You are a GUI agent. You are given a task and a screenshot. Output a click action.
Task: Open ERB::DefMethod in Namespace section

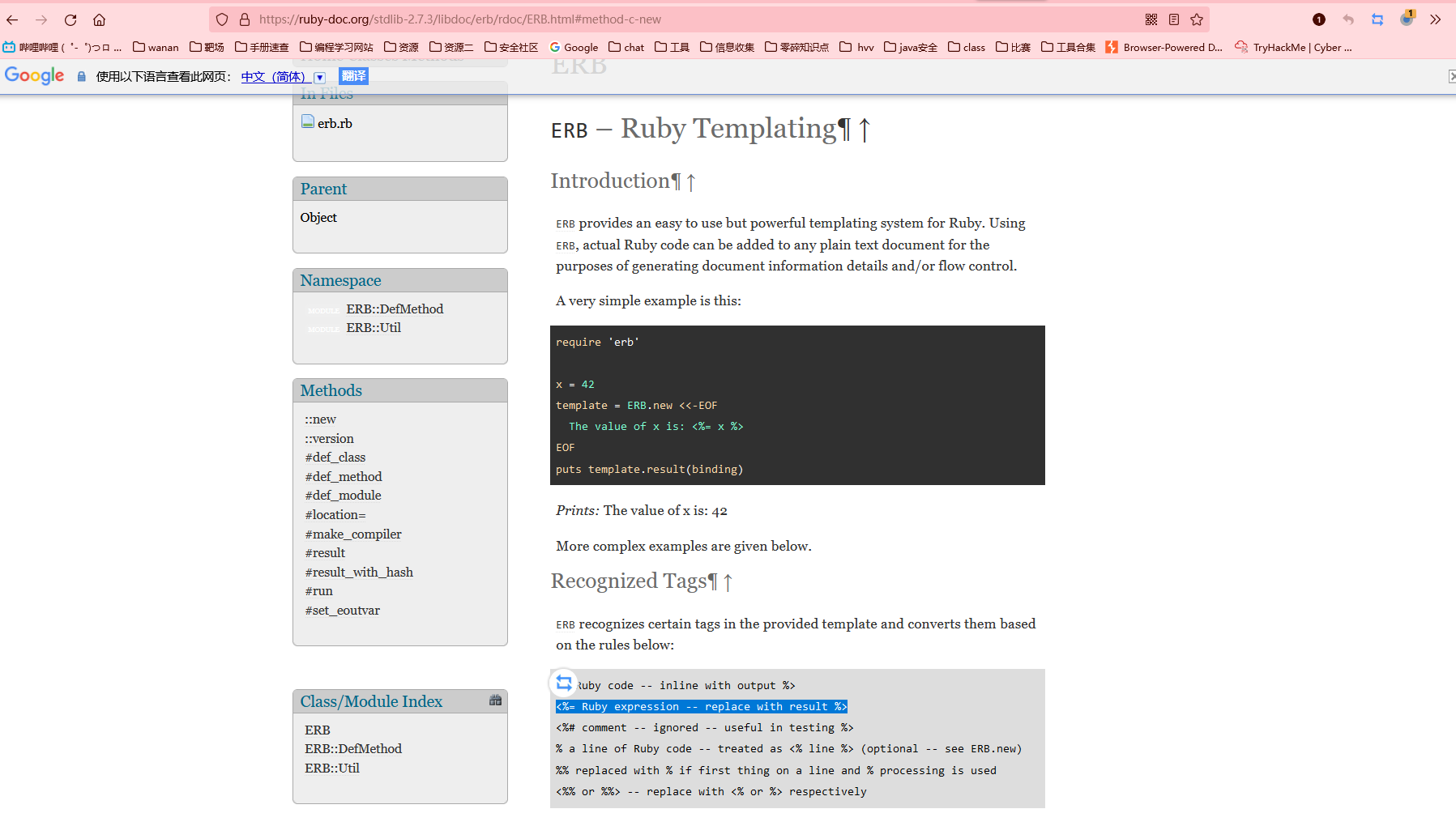[395, 309]
